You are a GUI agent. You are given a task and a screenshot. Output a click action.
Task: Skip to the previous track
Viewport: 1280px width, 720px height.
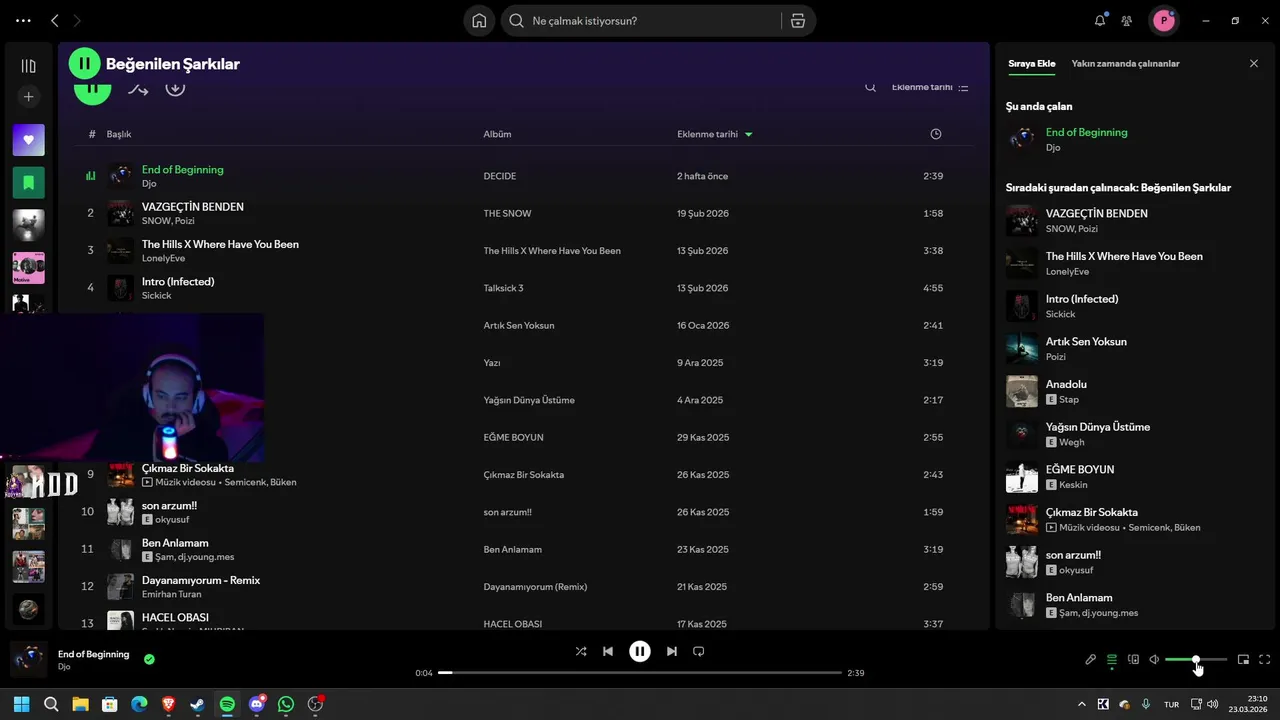point(608,651)
